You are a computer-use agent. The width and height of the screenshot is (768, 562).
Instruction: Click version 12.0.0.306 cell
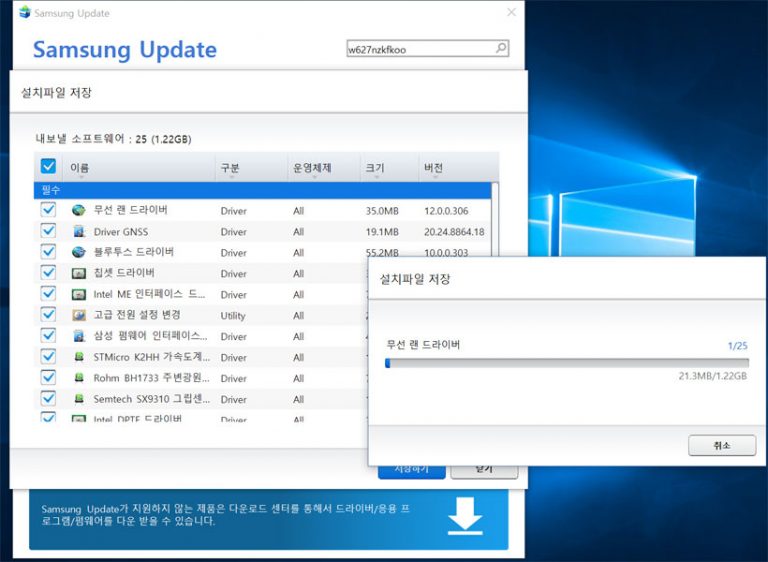tap(446, 211)
